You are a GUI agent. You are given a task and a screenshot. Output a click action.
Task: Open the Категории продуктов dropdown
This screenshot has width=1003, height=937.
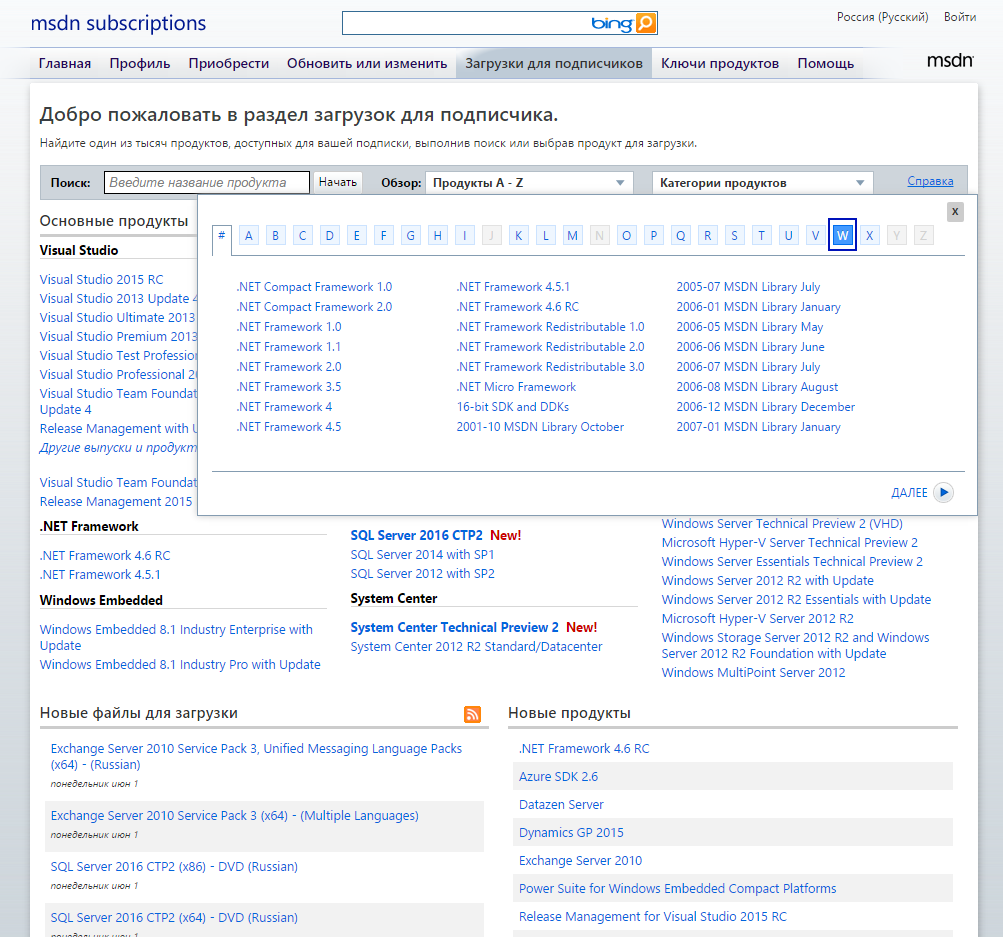tap(762, 183)
